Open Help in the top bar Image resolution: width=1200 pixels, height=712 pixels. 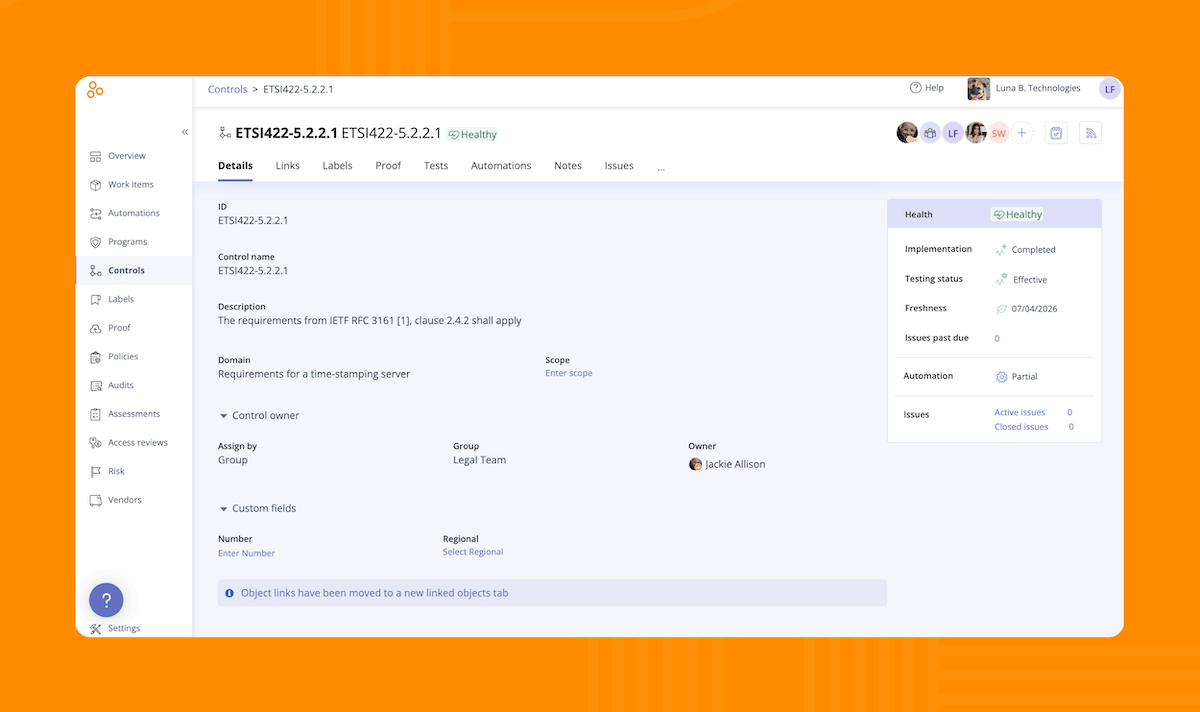[x=926, y=88]
